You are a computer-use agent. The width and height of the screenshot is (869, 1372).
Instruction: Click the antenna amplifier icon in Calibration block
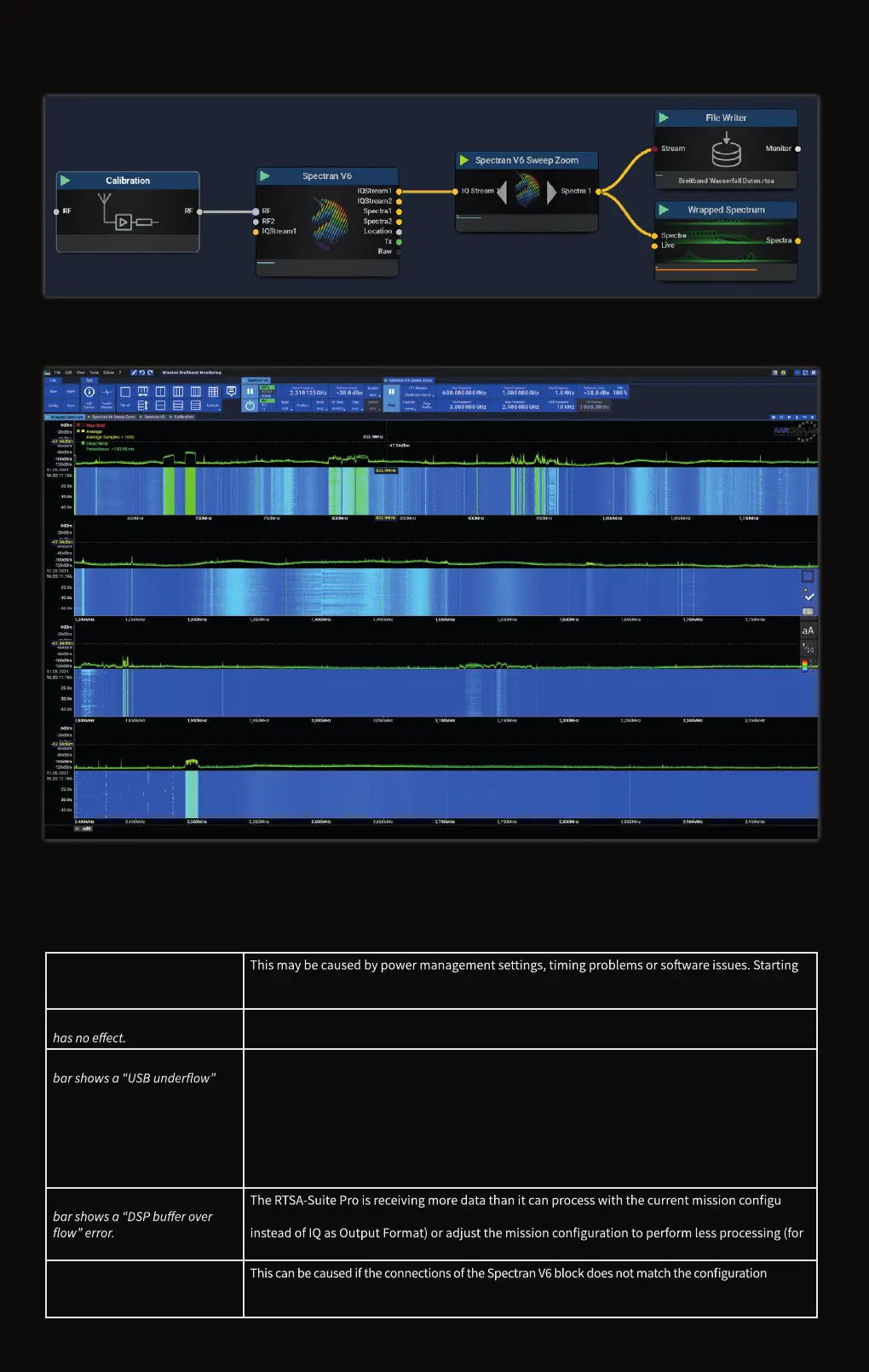[x=127, y=213]
